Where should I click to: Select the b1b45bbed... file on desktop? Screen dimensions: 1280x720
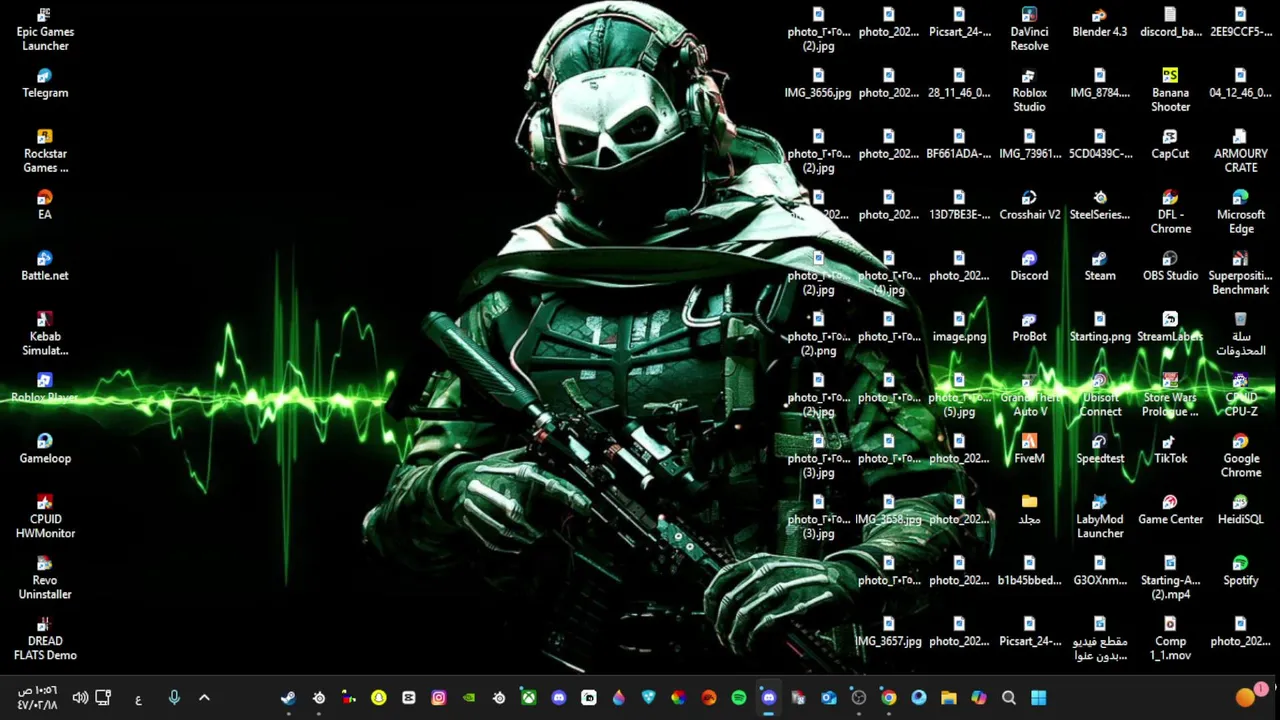click(x=1029, y=572)
